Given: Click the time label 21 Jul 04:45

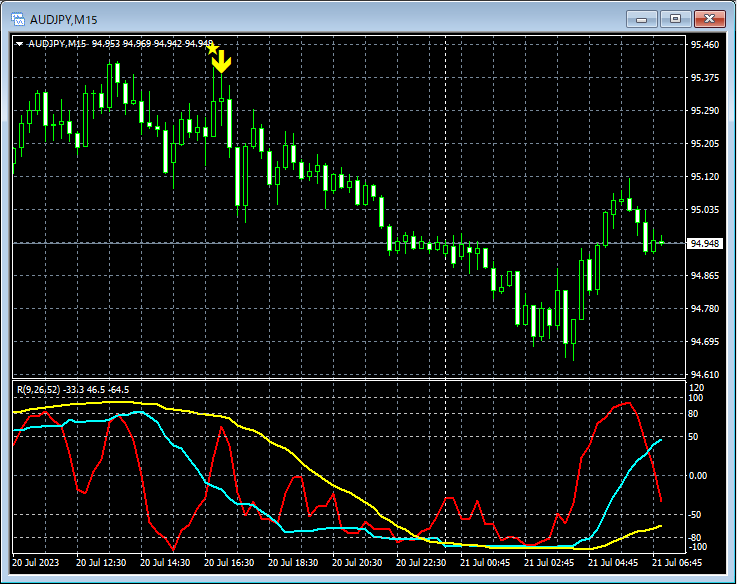Looking at the screenshot, I should tap(613, 563).
